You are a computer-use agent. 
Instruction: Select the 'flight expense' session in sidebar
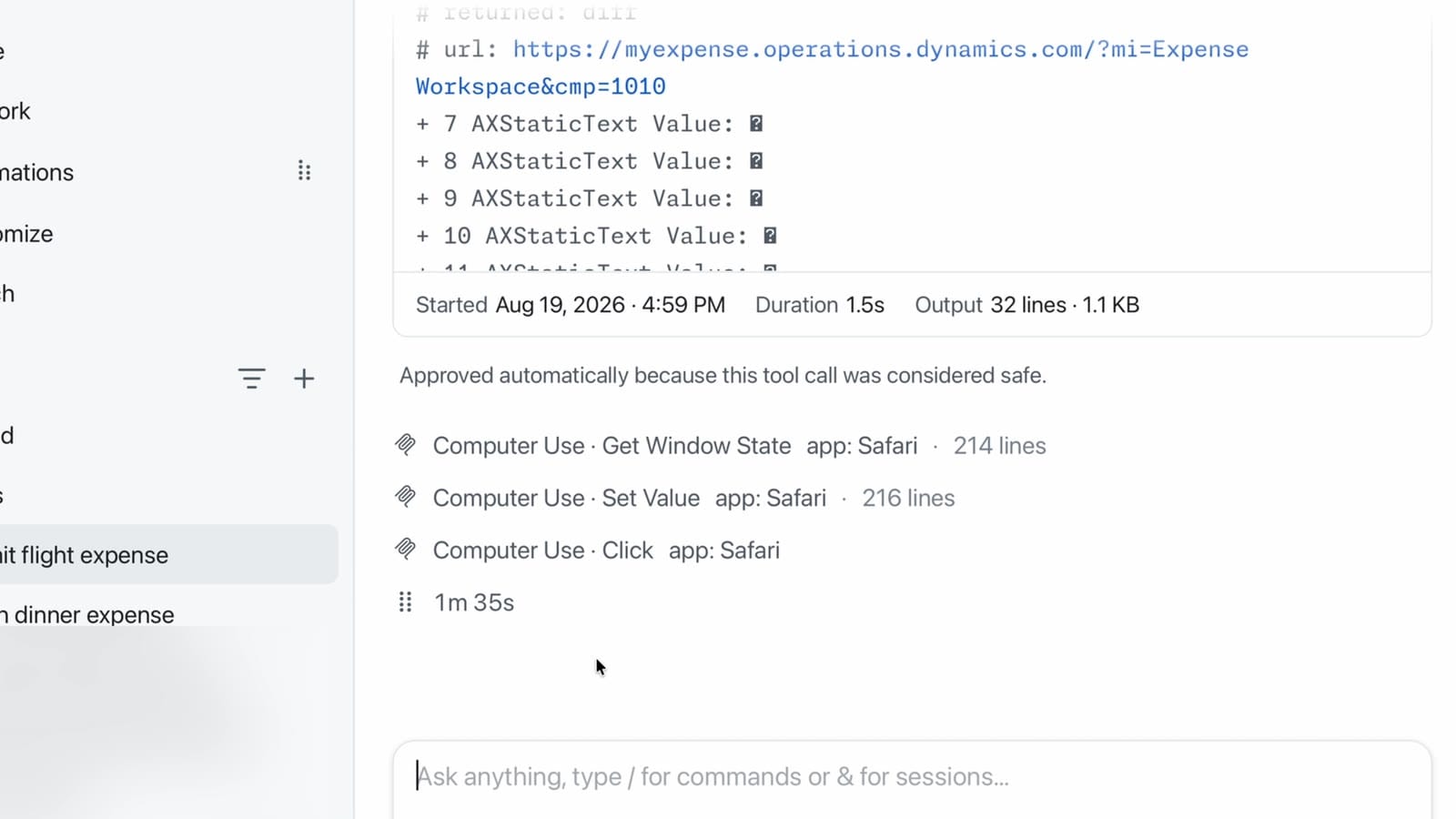(x=168, y=554)
